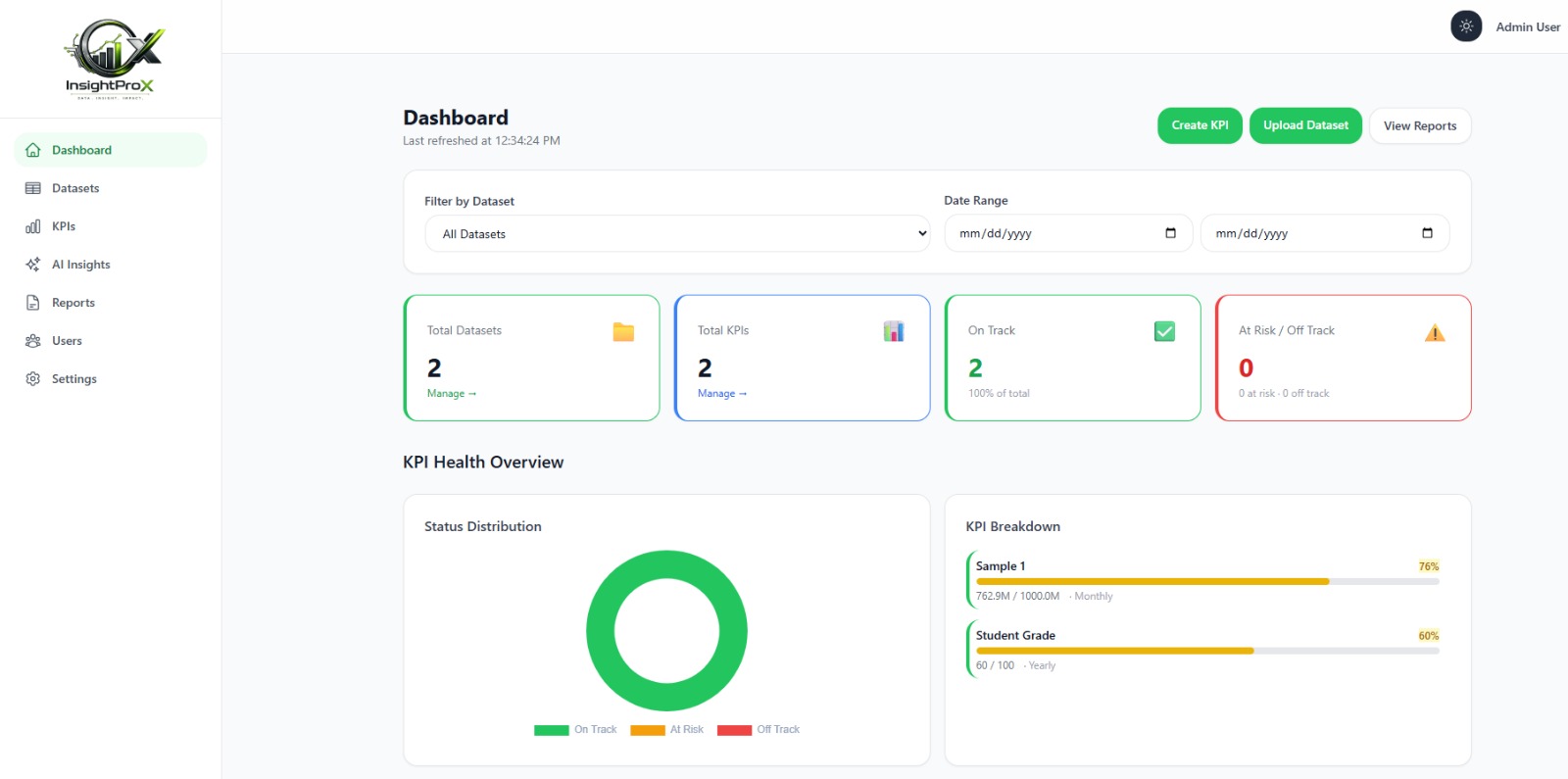This screenshot has height=779, width=1568.
Task: Click the AI Insights sparkle icon
Action: (x=33, y=265)
